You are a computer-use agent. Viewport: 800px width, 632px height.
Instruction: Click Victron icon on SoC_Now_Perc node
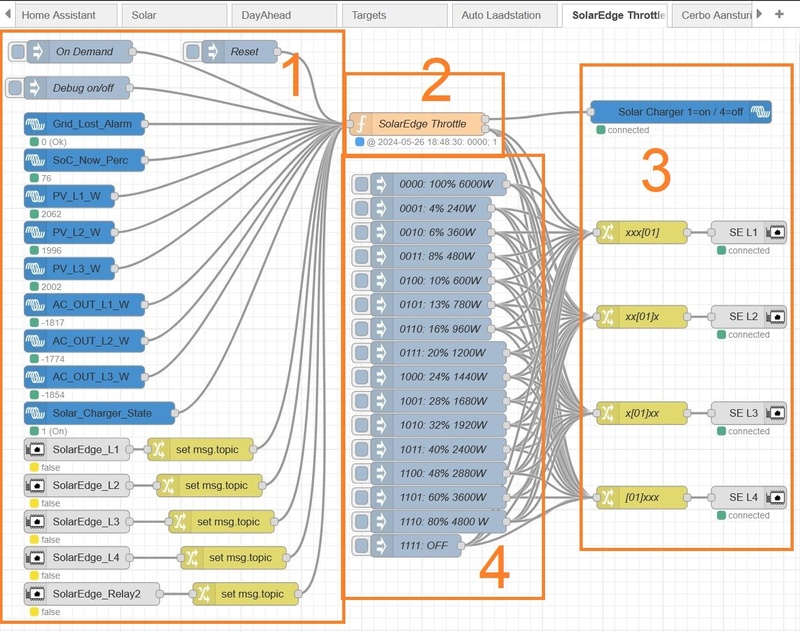click(35, 160)
